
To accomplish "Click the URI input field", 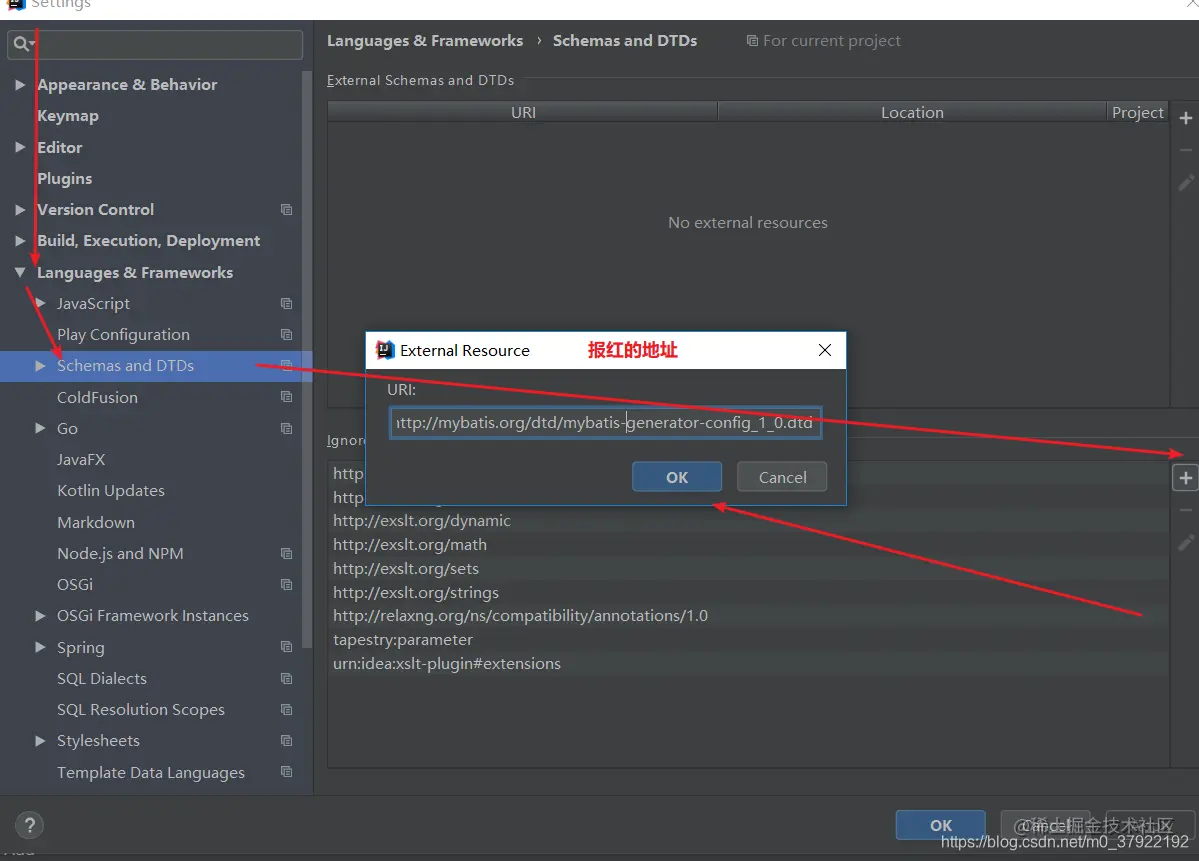I will tap(606, 422).
